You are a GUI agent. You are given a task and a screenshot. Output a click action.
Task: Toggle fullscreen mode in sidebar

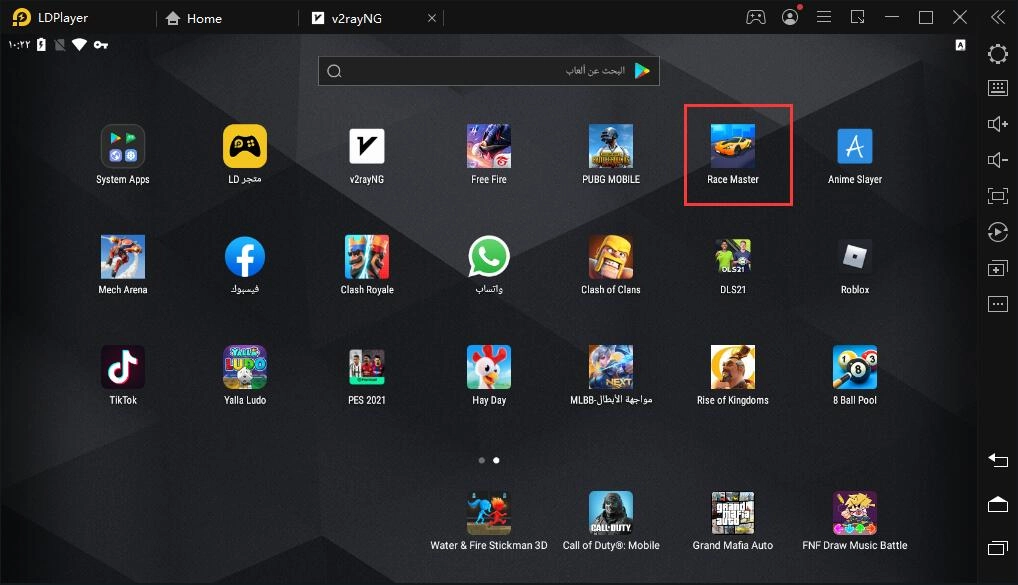(998, 195)
